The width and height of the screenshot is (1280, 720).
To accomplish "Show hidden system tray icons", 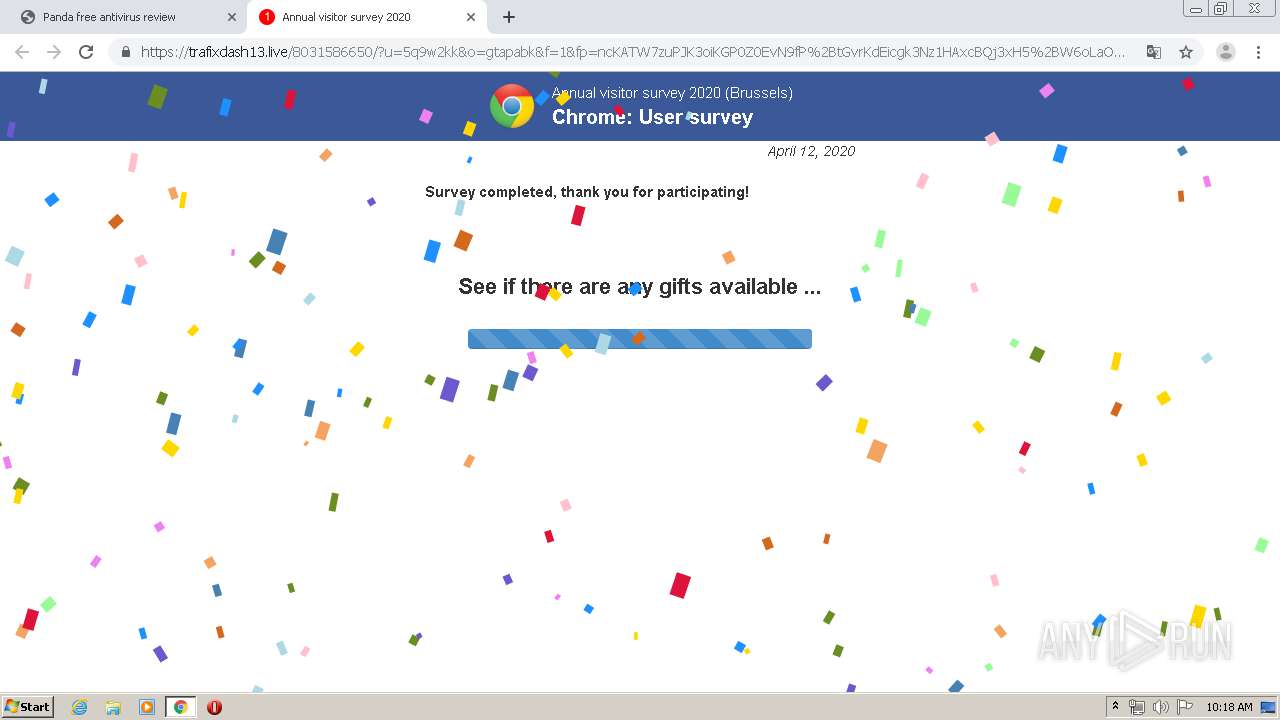I will 1116,707.
